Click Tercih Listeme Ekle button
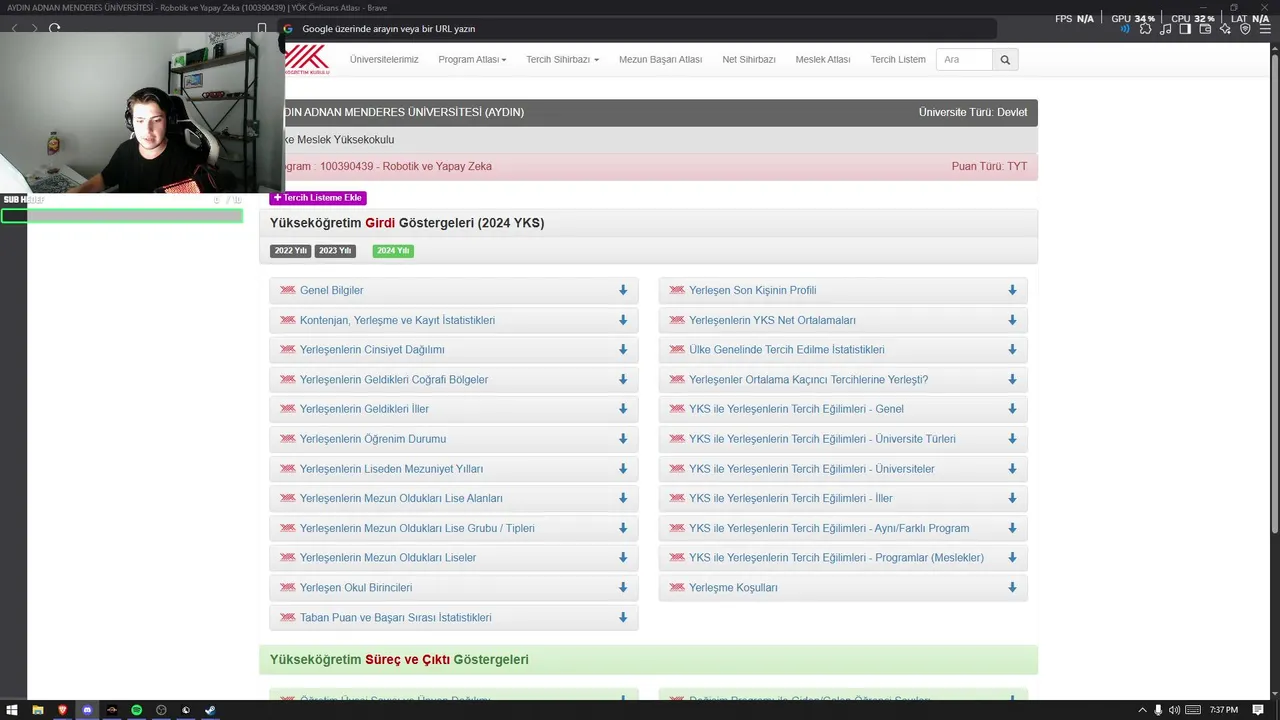Screen dimensions: 1280x720 tap(318, 198)
